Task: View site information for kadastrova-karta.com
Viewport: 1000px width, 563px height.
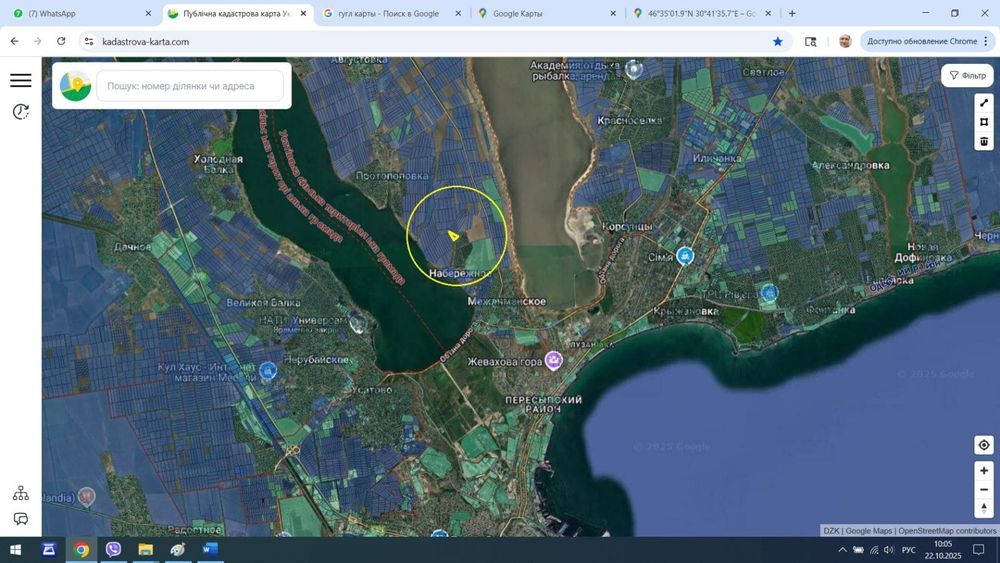Action: (x=89, y=41)
